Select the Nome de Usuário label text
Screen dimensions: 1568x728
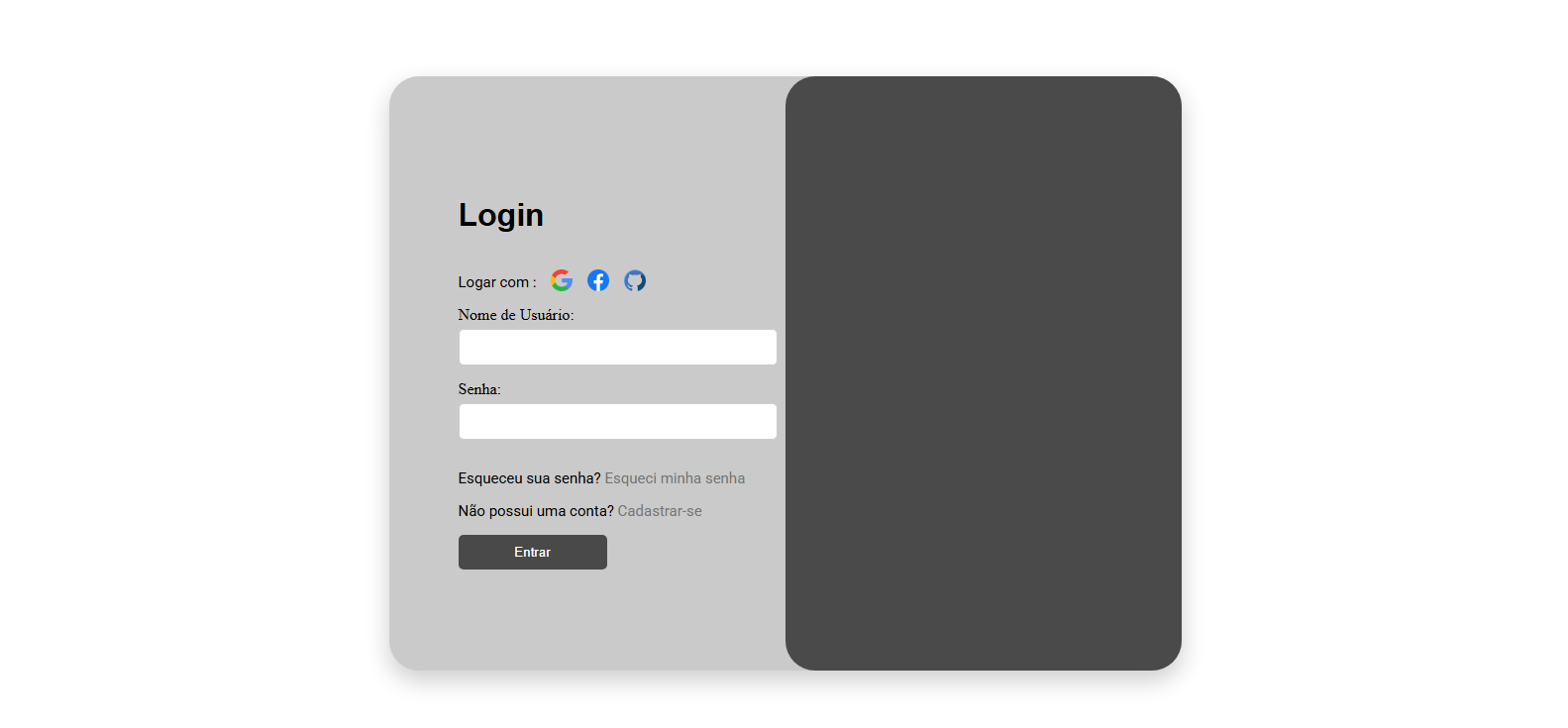[x=516, y=315]
